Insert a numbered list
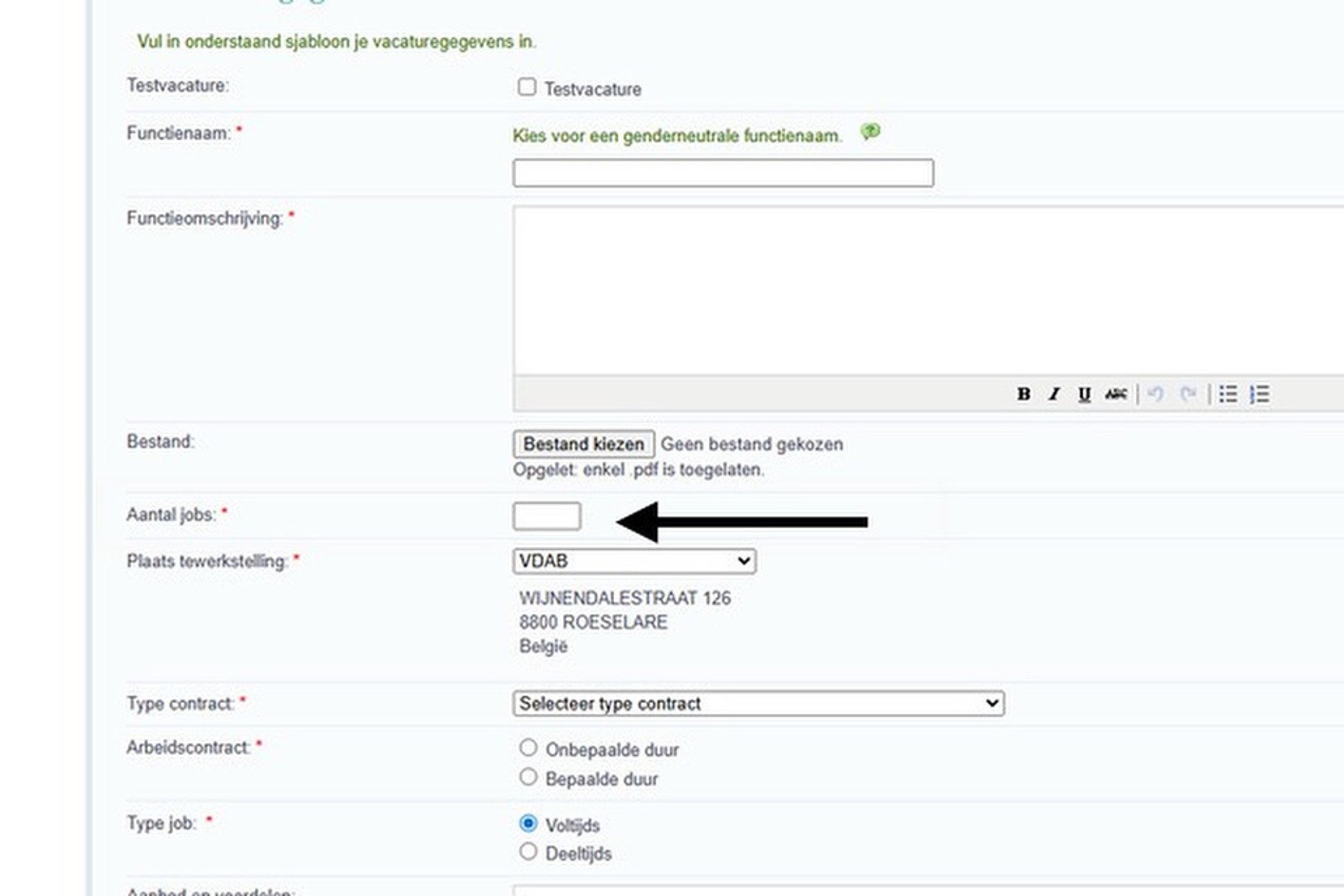Viewport: 1344px width, 896px height. [1259, 395]
